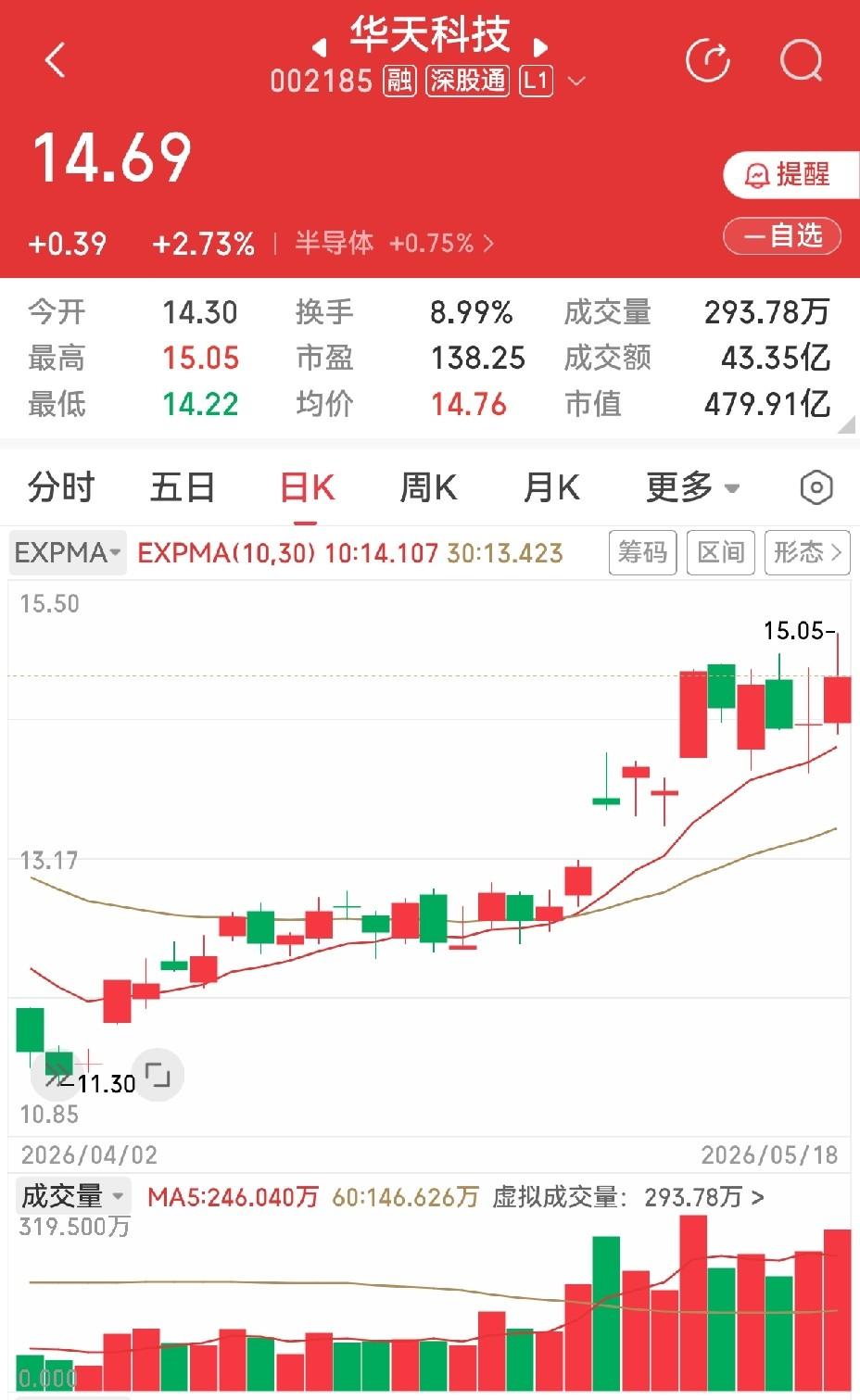The image size is (860, 1400).
Task: Remove from watchlist via 自选 button
Action: 782,235
